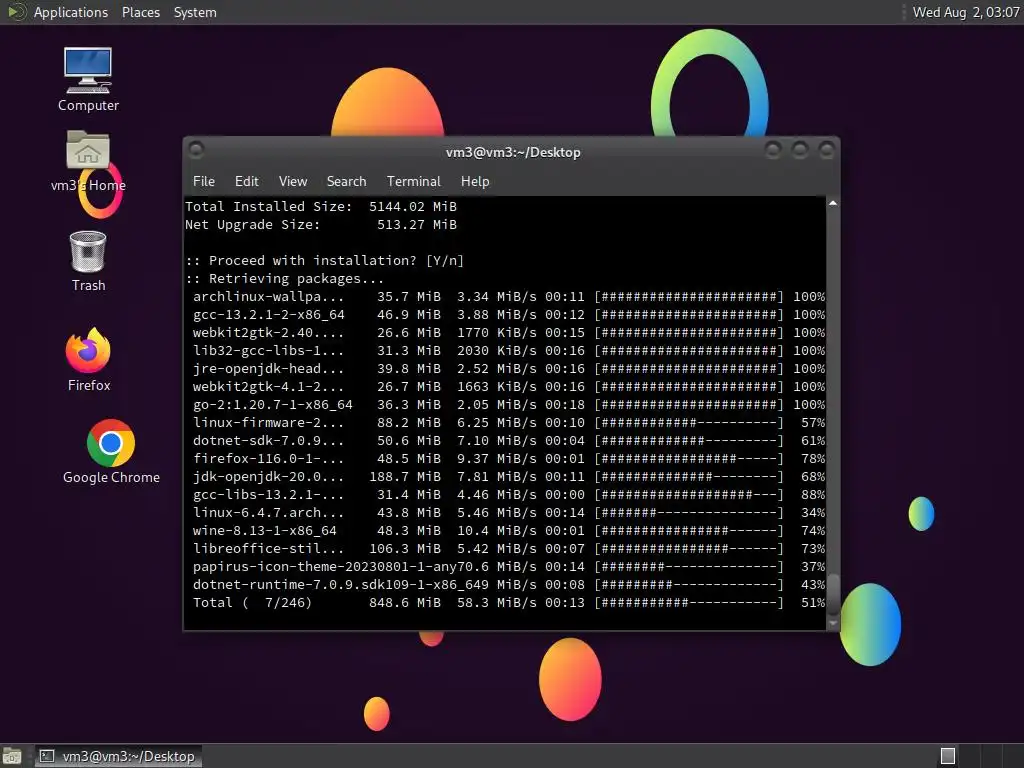The height and width of the screenshot is (768, 1024).
Task: Open the terminal Edit menu
Action: (x=246, y=182)
